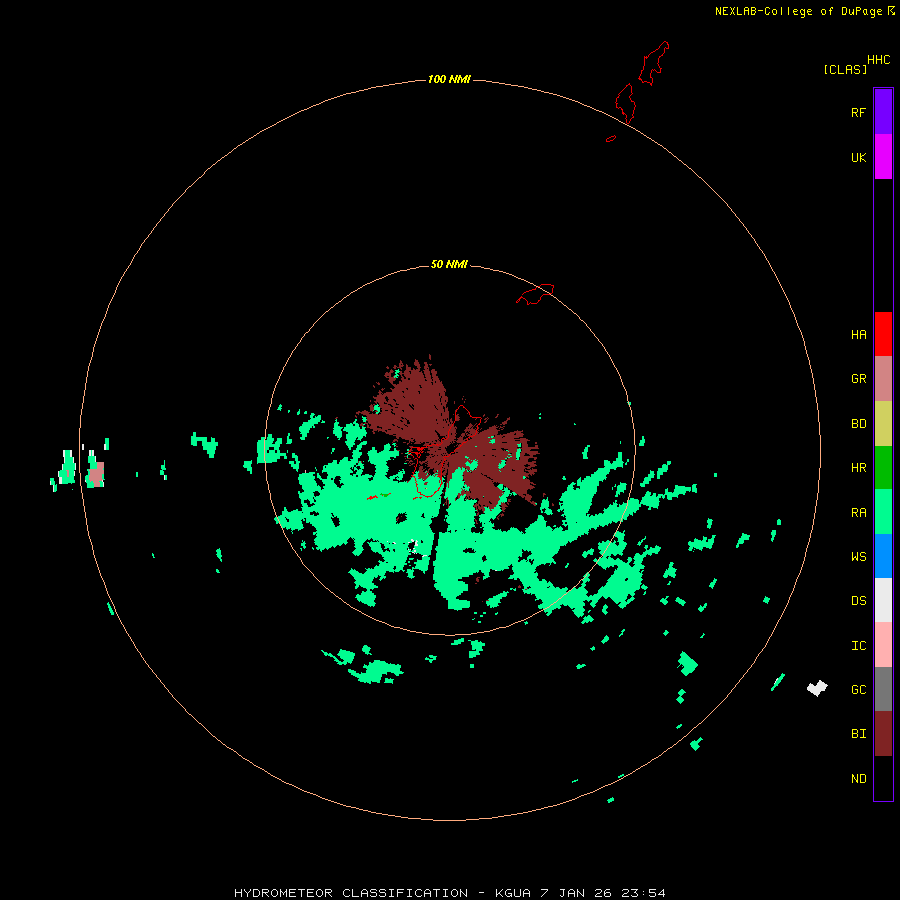
Task: Click the ND legend label
Action: 858,779
